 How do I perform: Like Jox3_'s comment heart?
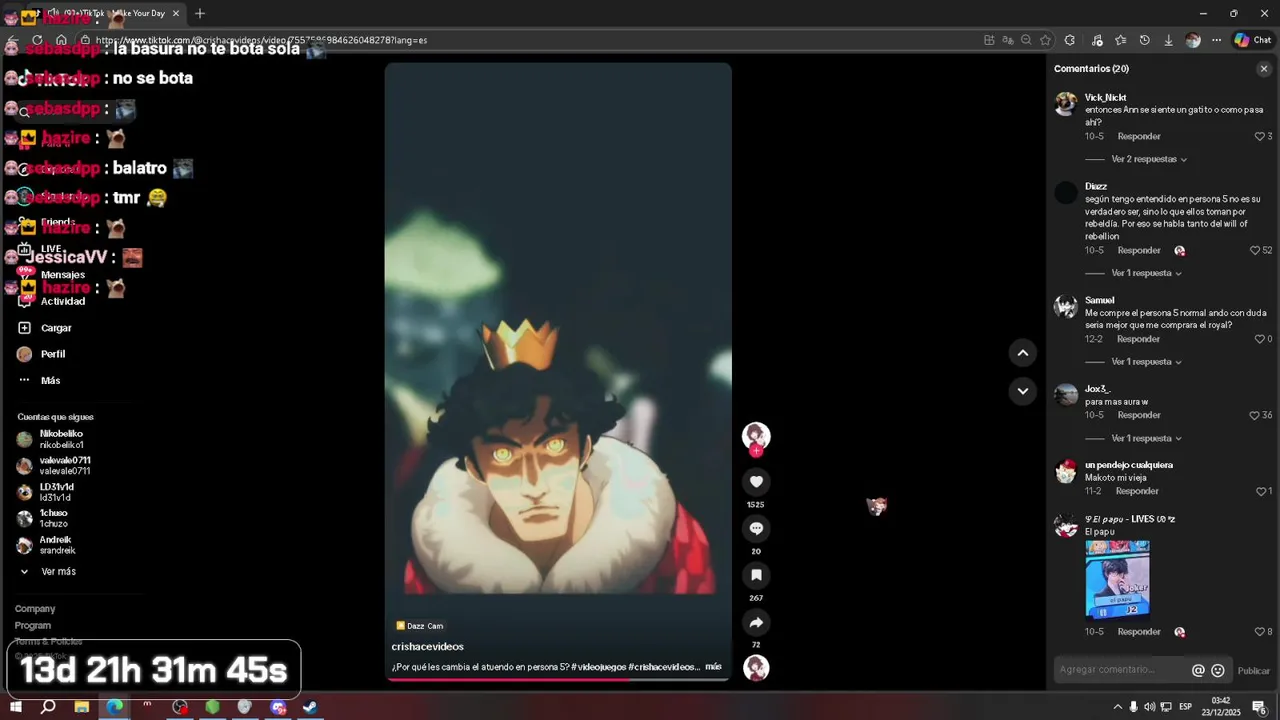coord(1254,415)
